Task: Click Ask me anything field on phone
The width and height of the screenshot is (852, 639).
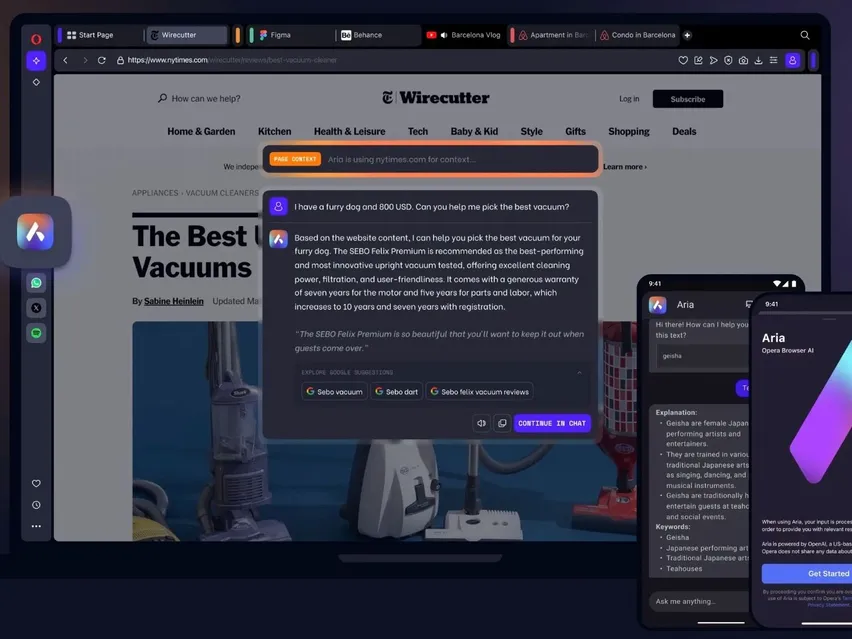Action: (699, 601)
